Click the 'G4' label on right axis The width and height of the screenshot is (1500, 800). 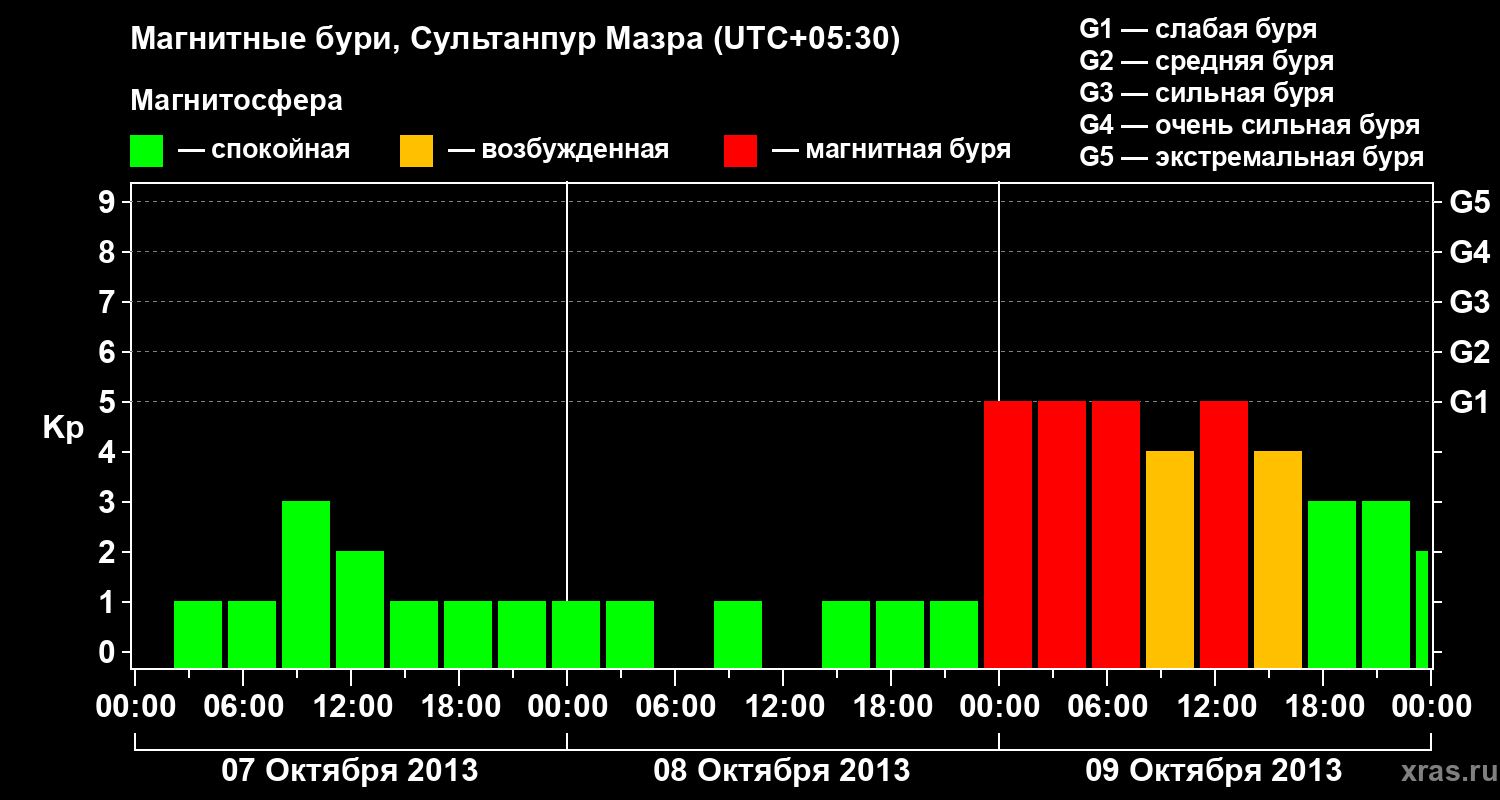tap(1470, 252)
